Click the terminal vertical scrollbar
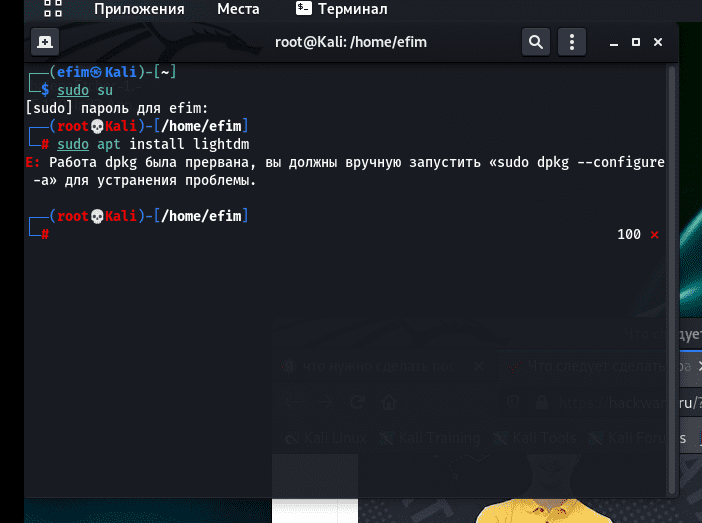 click(x=672, y=280)
